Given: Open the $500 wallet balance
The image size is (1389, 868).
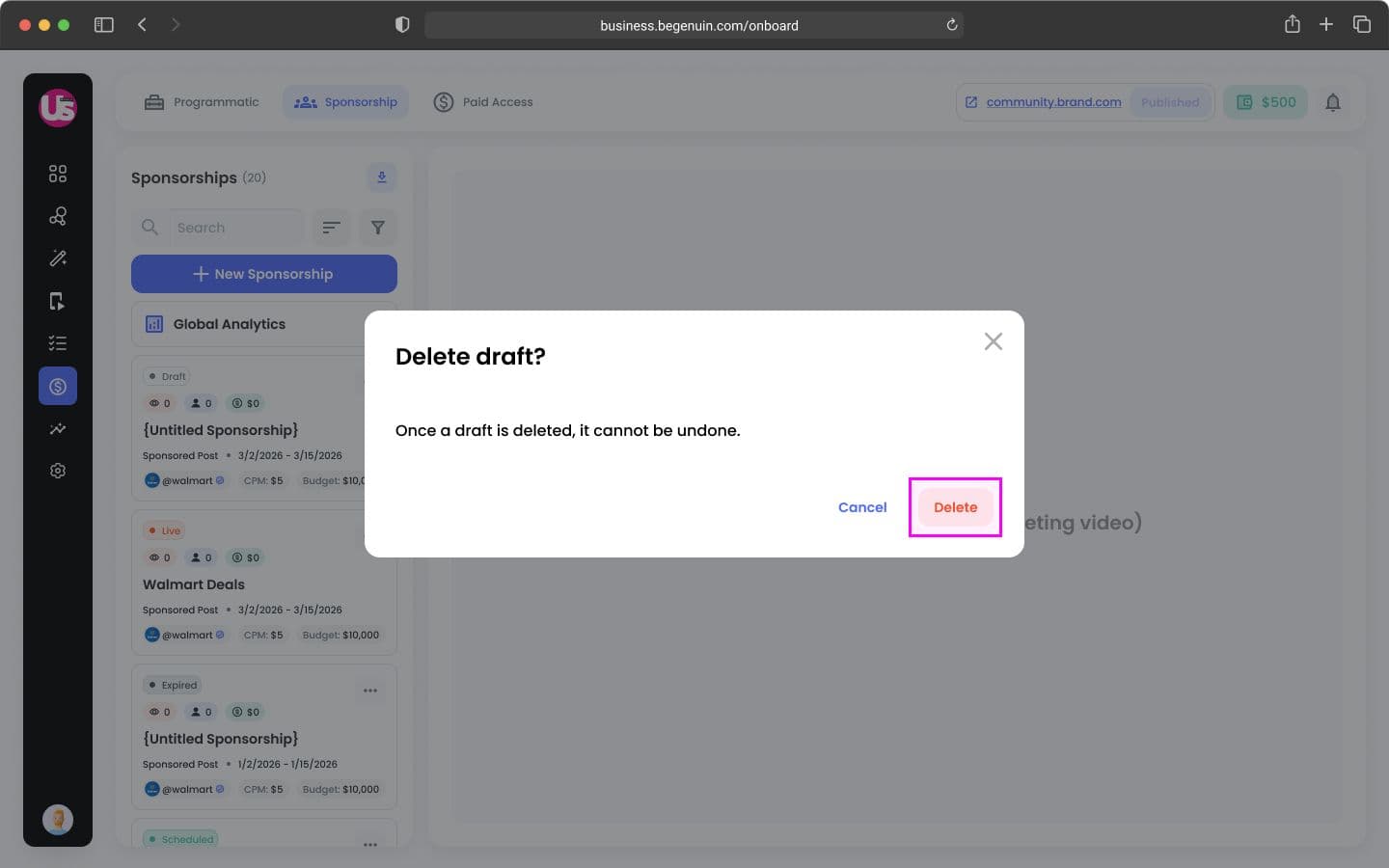Looking at the screenshot, I should 1266,102.
